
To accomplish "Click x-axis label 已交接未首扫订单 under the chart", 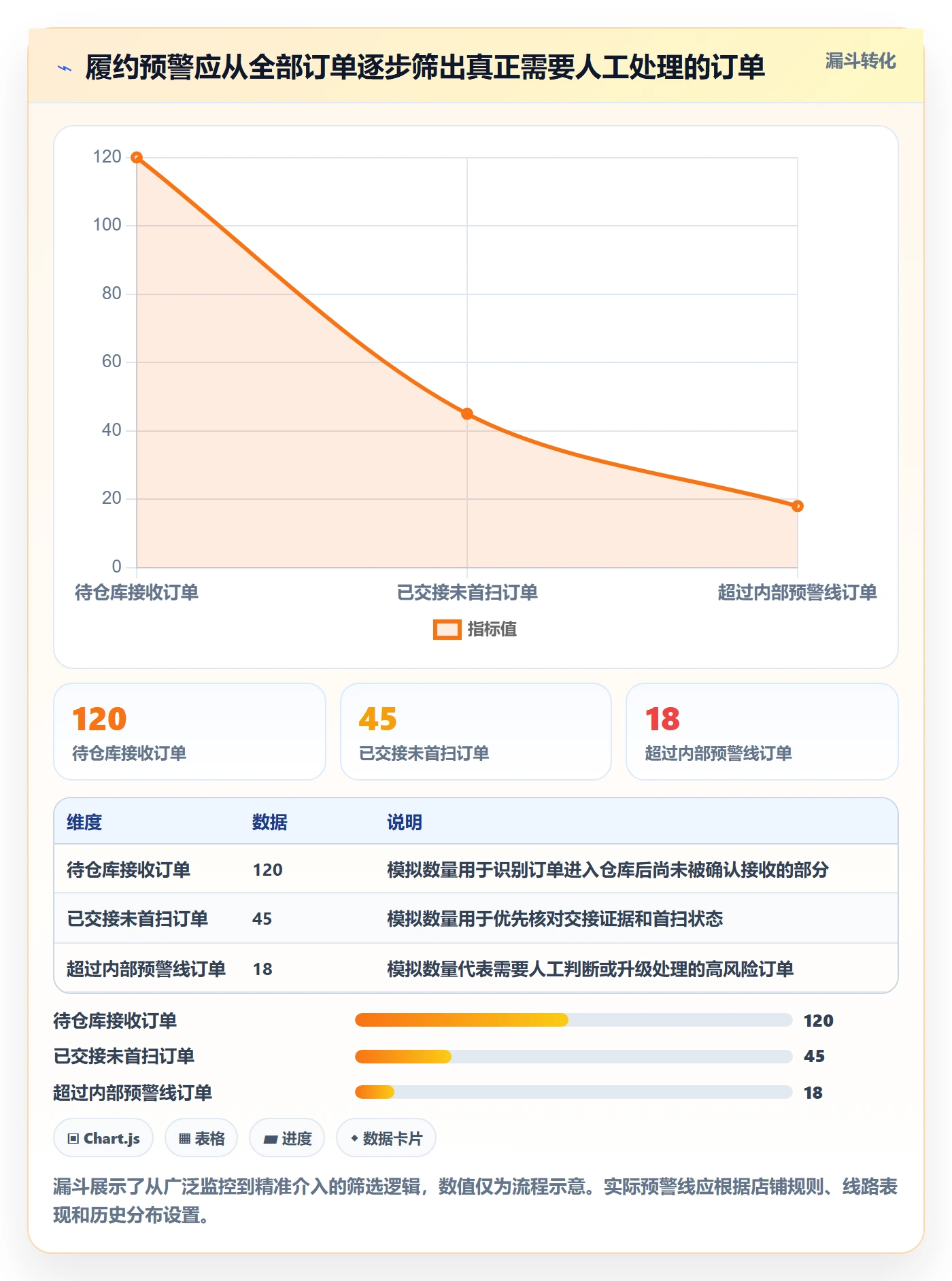I will [x=467, y=593].
